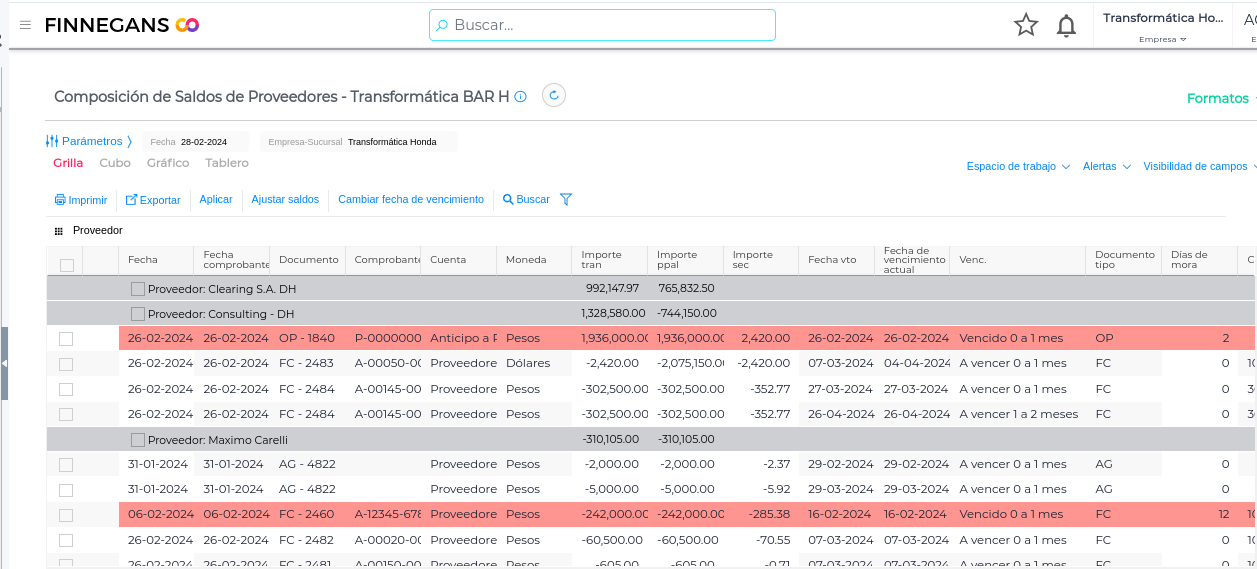Click the info icon beside report title
Image resolution: width=1257 pixels, height=569 pixels.
(x=520, y=97)
